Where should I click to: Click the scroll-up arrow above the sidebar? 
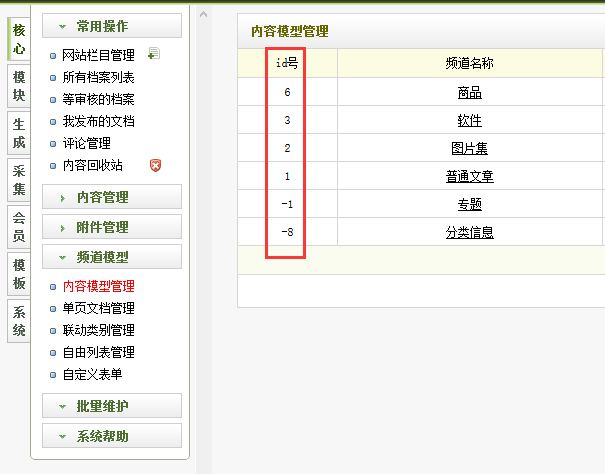203,15
